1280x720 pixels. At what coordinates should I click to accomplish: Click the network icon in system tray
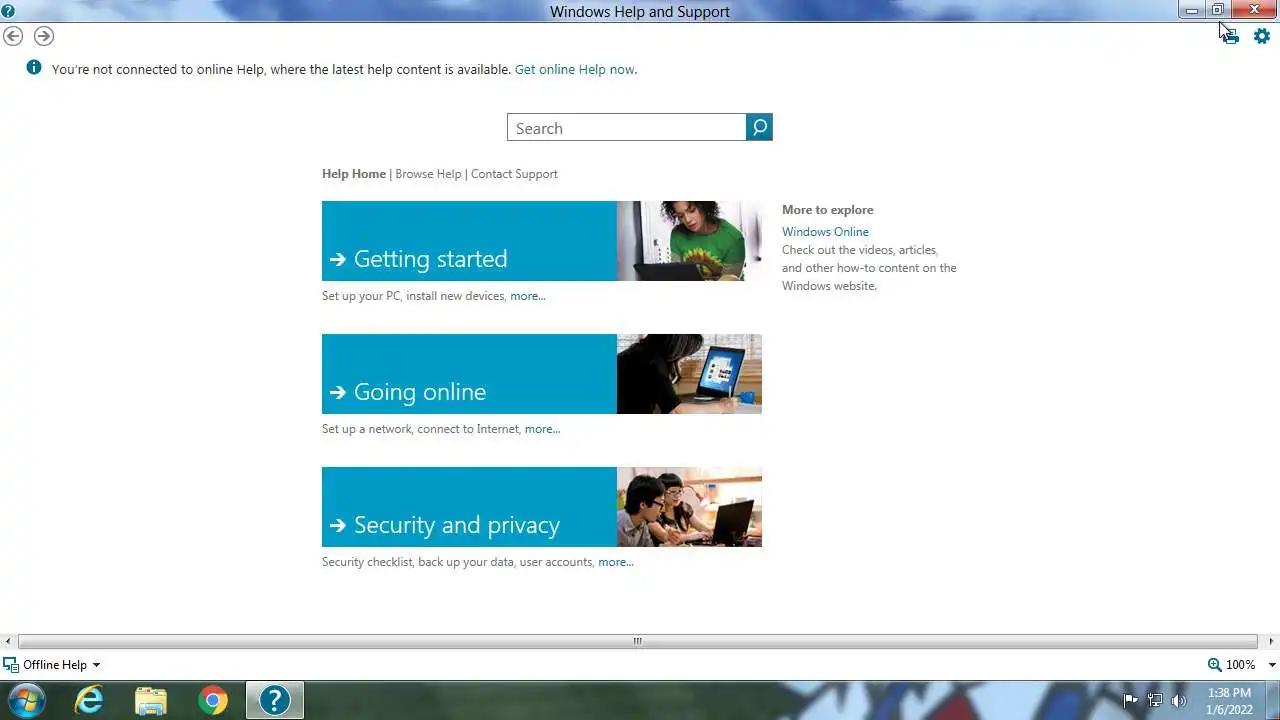(1155, 700)
